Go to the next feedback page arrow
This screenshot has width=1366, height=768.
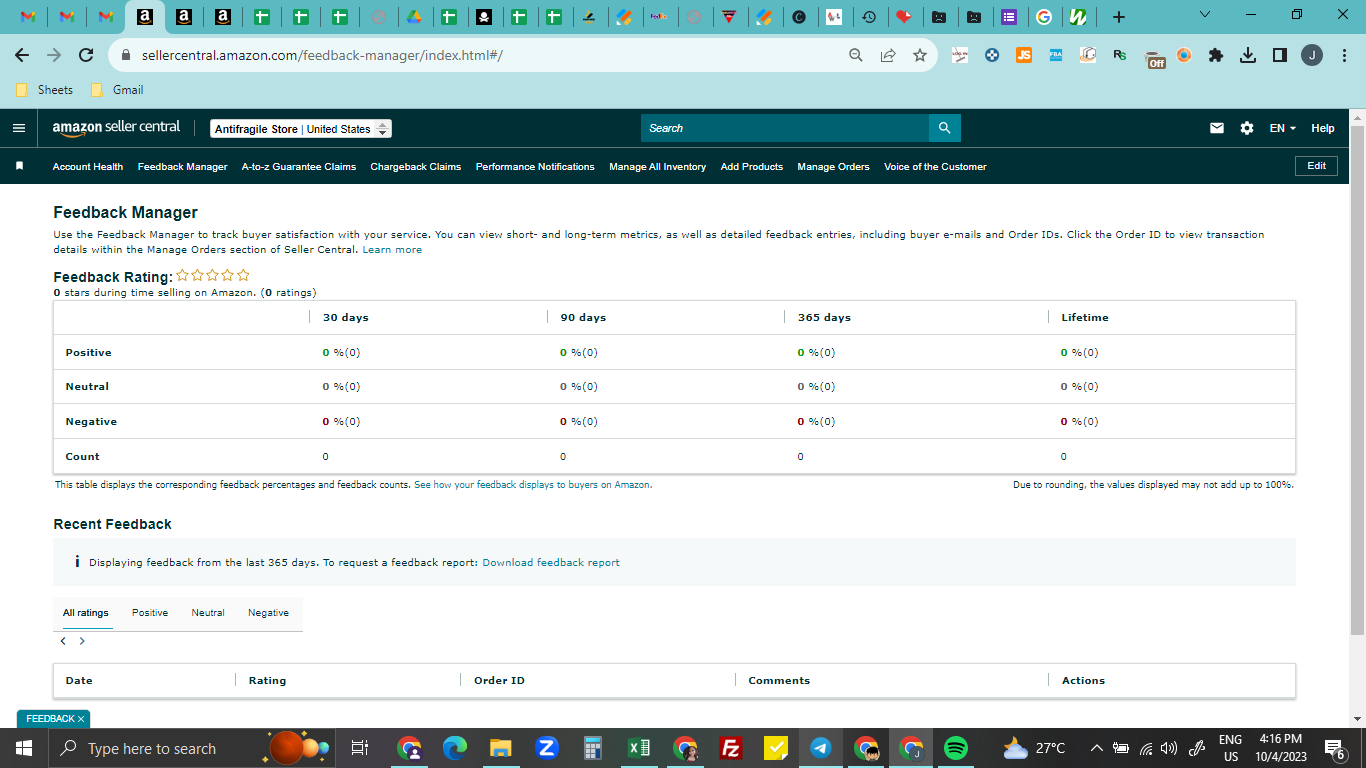pos(82,641)
